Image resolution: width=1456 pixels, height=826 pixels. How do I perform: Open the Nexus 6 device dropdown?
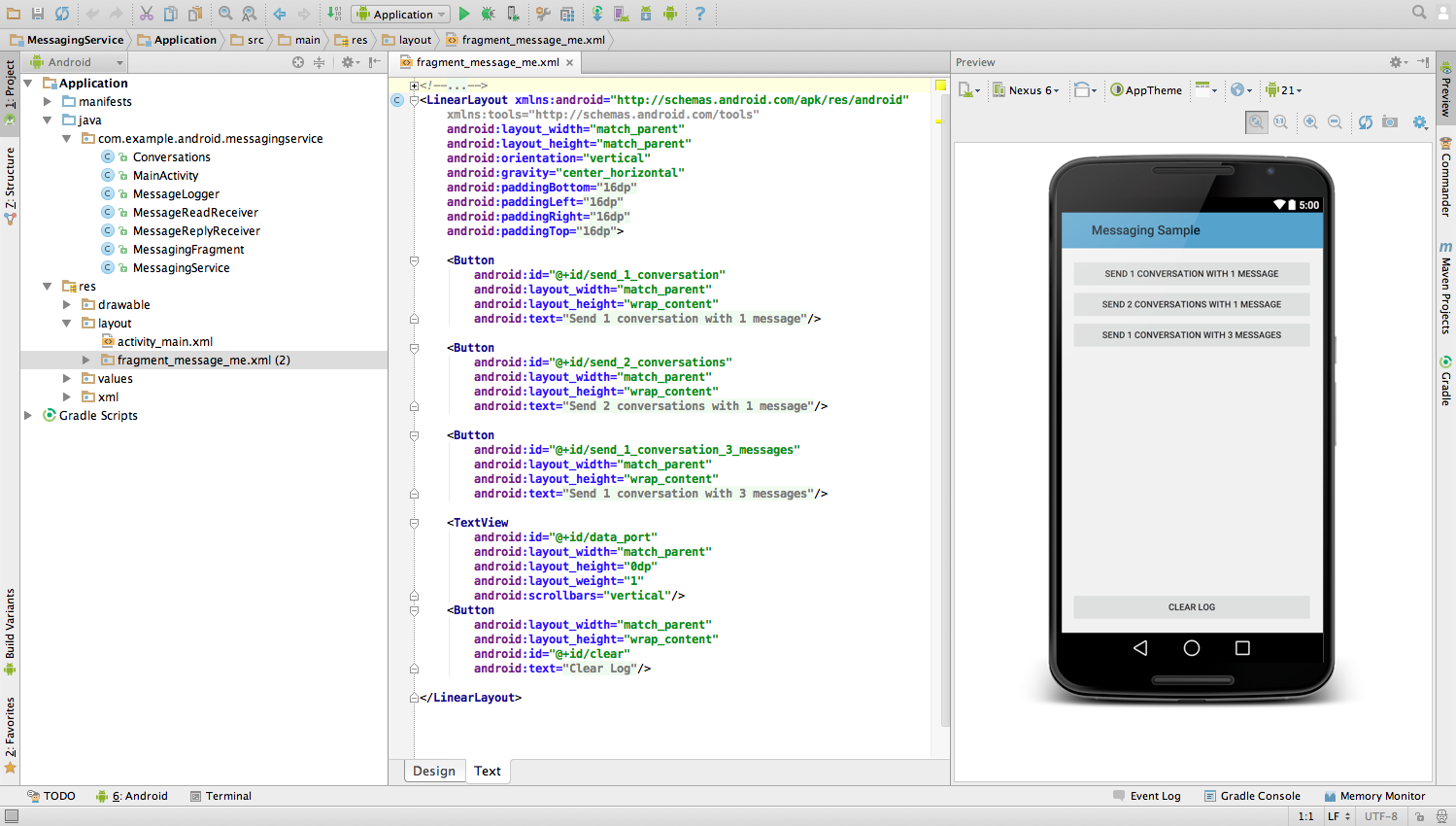click(x=1026, y=90)
